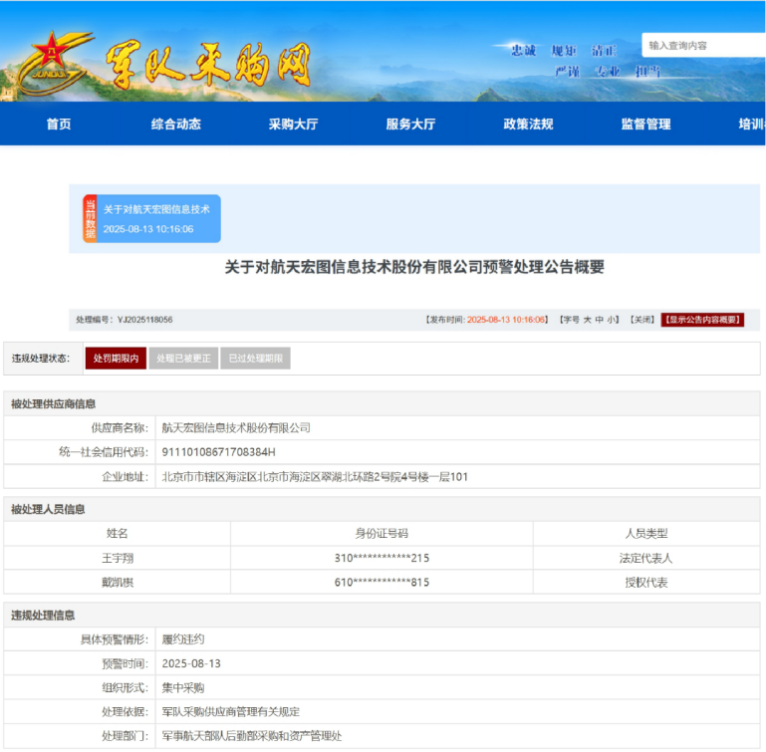This screenshot has width=766, height=752.
Task: Click the announcement title 关于对航天宏图…公告概要
Action: 414,267
